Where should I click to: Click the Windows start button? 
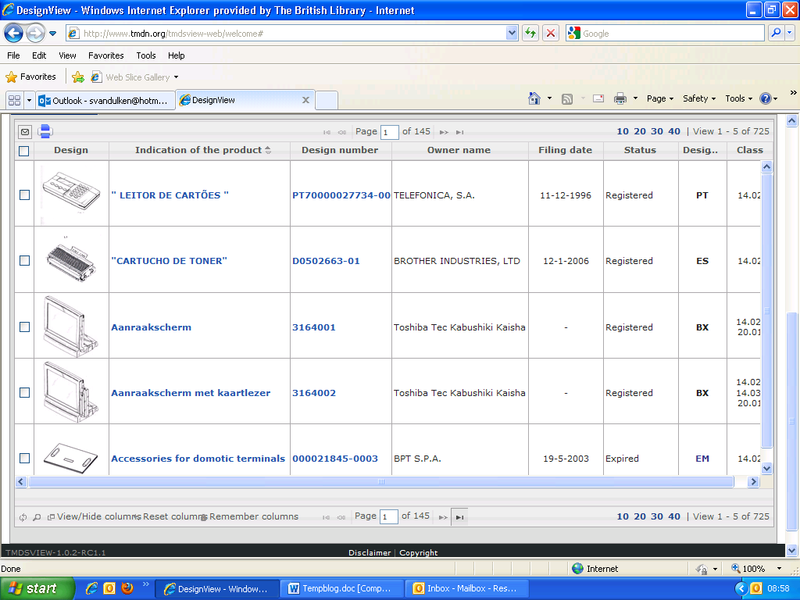37,588
